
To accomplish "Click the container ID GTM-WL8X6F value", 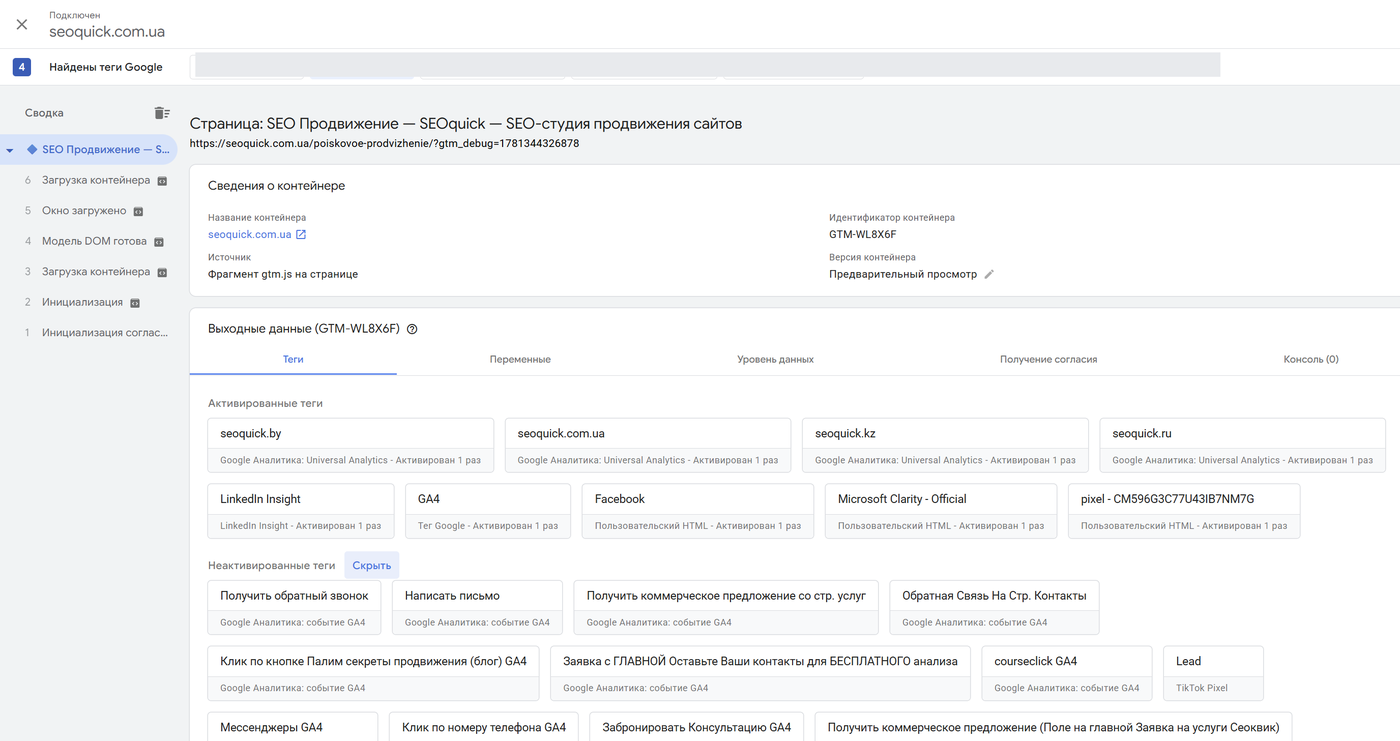I will [863, 235].
